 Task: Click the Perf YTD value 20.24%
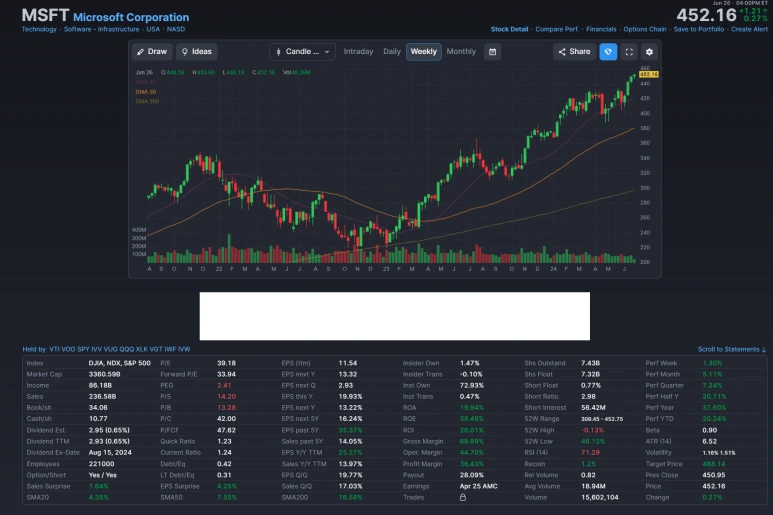tap(714, 419)
